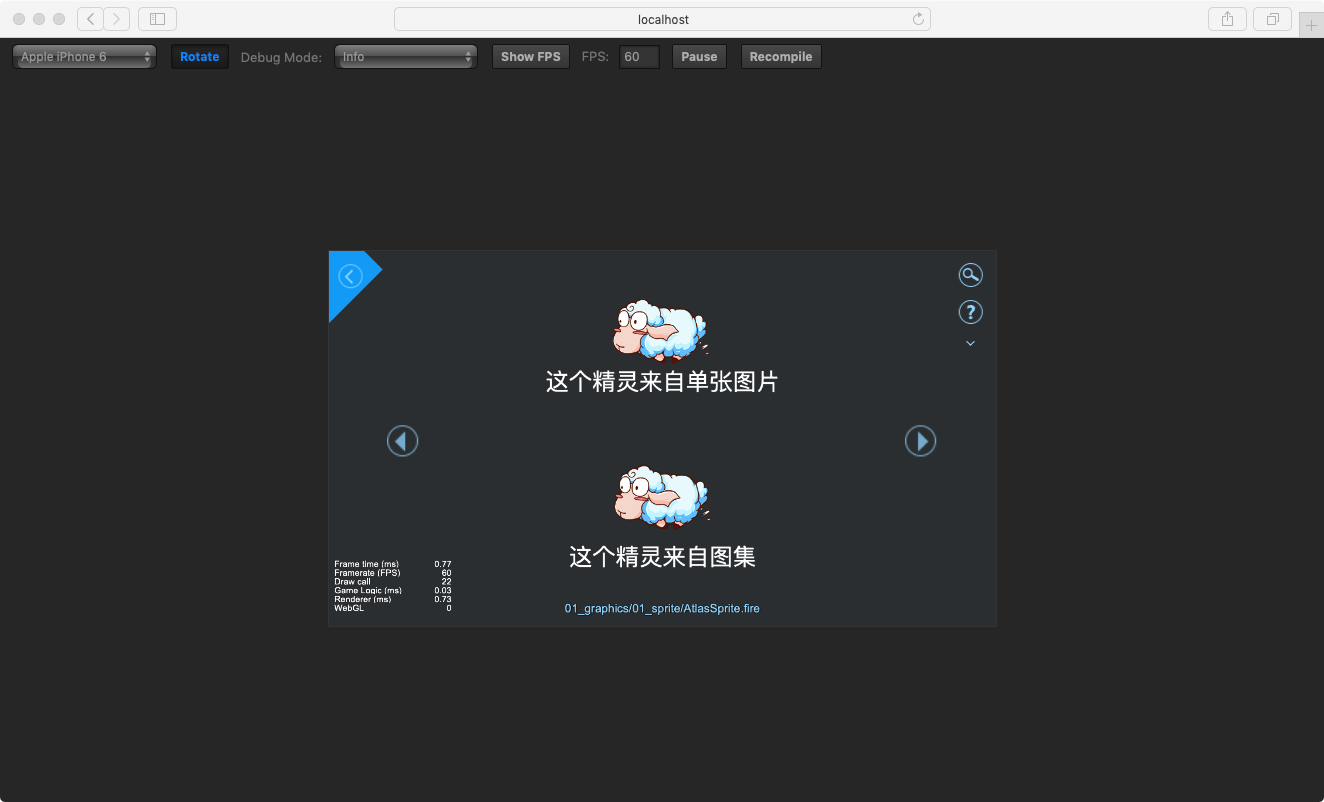Open the Debug Mode Info dropdown
The image size is (1324, 802).
click(x=405, y=57)
